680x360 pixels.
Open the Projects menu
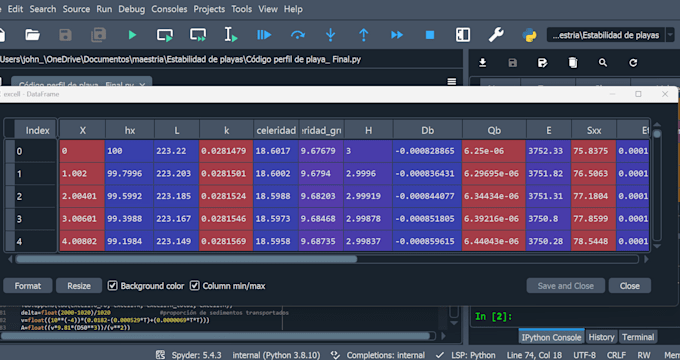click(209, 9)
